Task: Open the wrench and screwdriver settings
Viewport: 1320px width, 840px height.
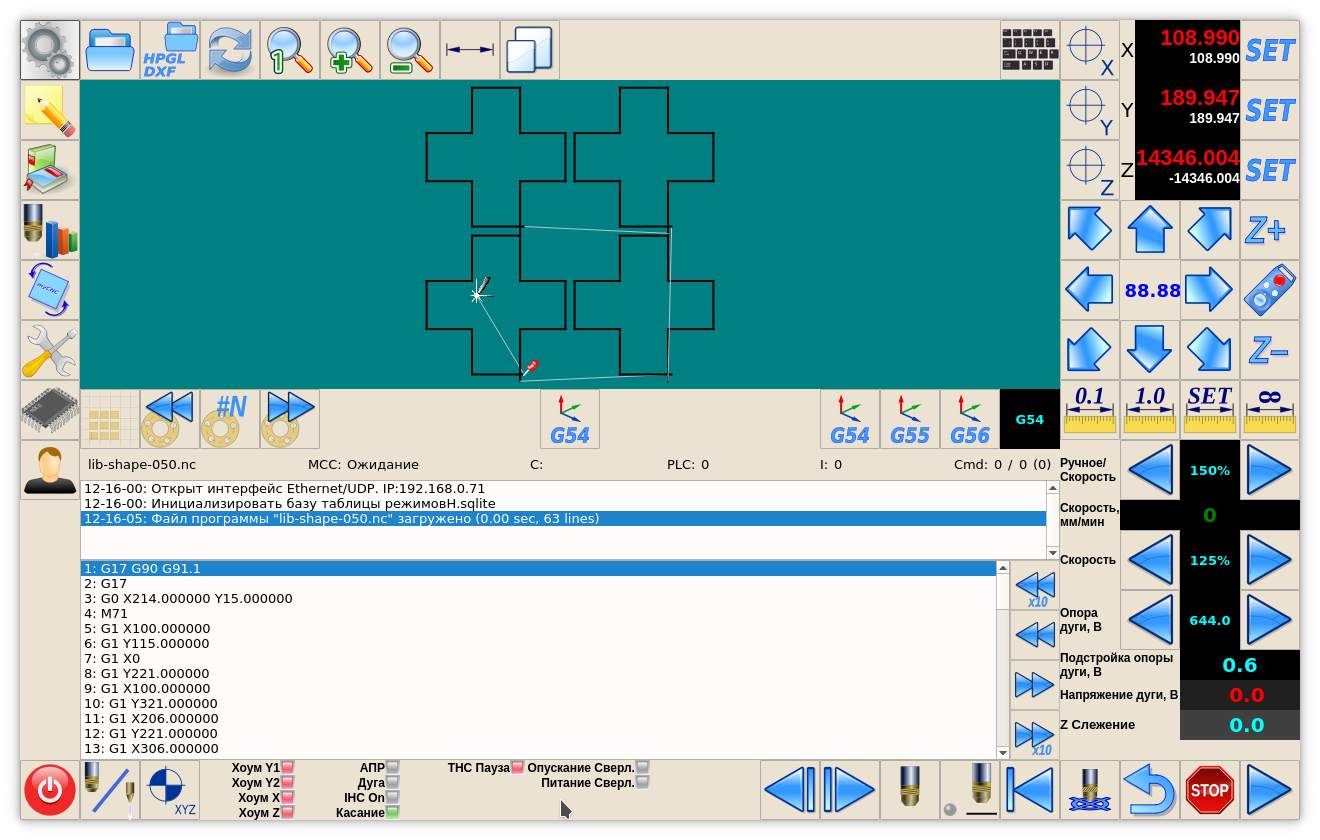Action: point(50,350)
